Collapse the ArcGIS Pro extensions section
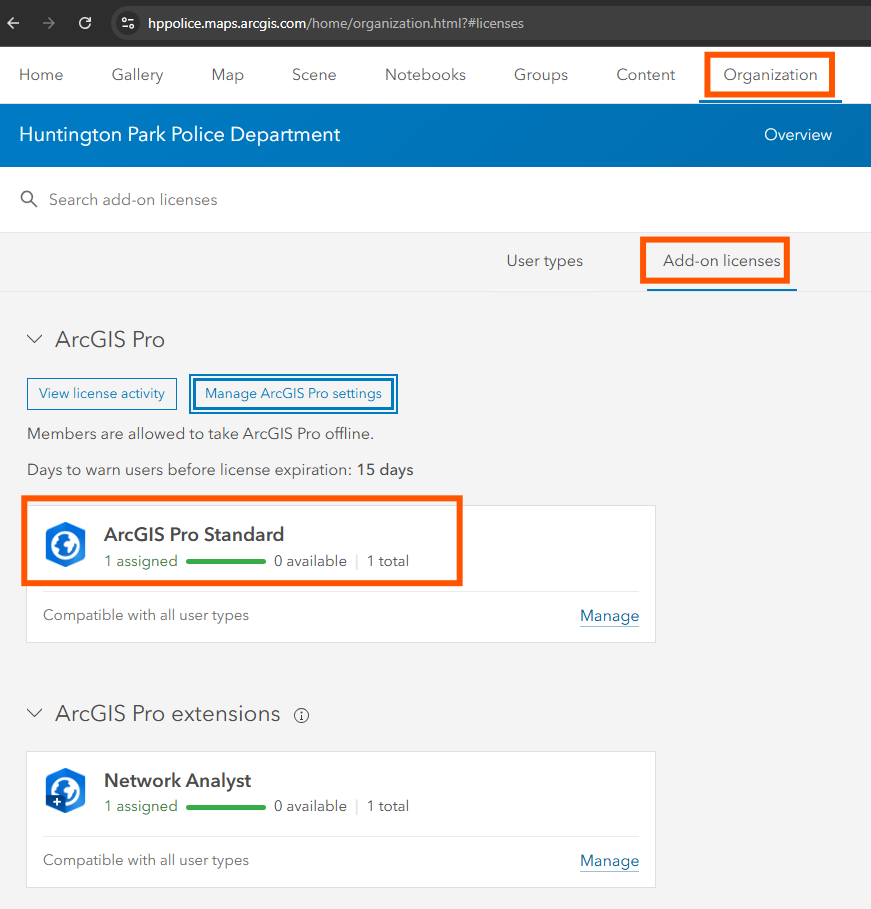 35,712
